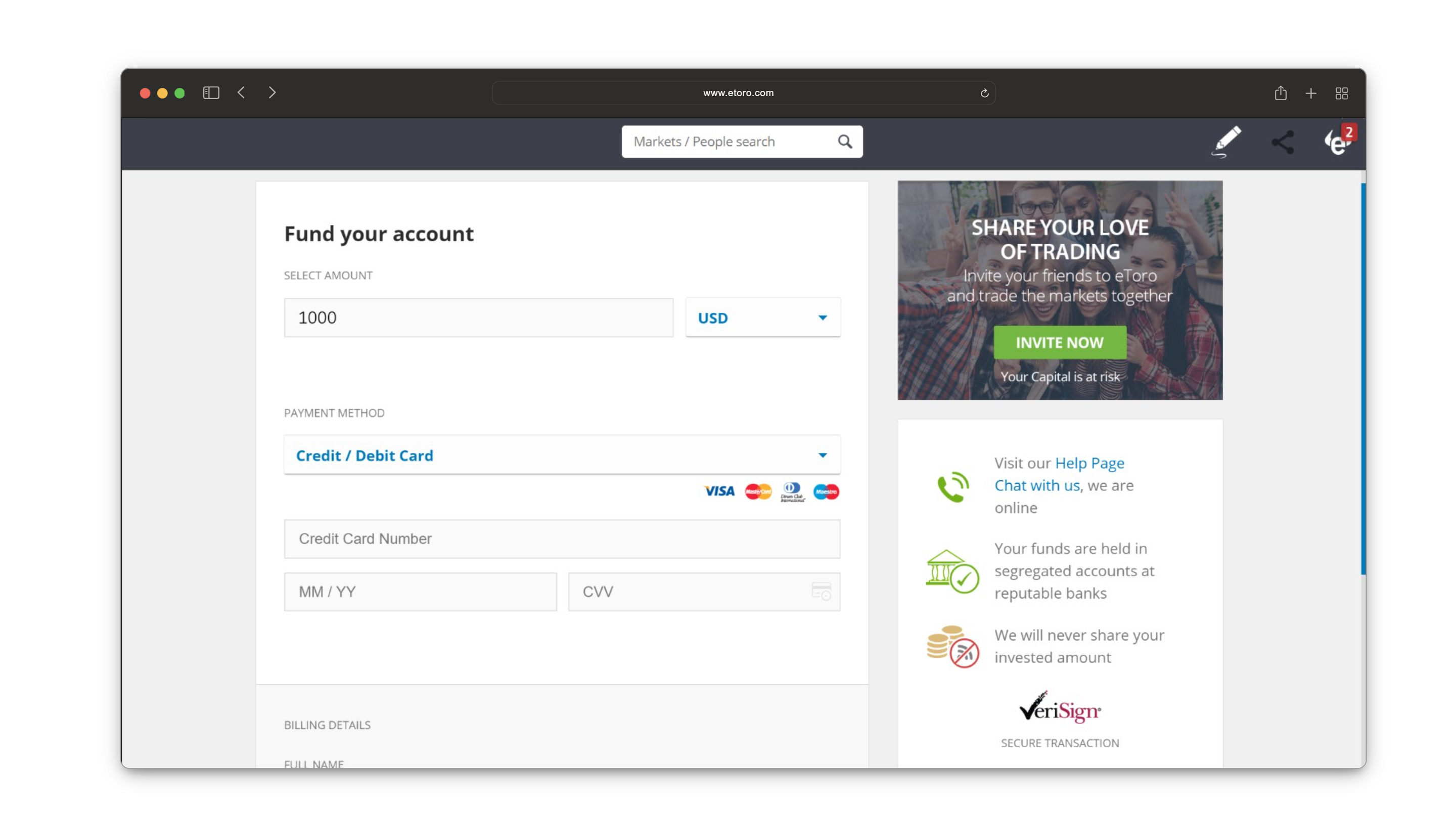Click the blue page scrollbar

click(x=1363, y=379)
